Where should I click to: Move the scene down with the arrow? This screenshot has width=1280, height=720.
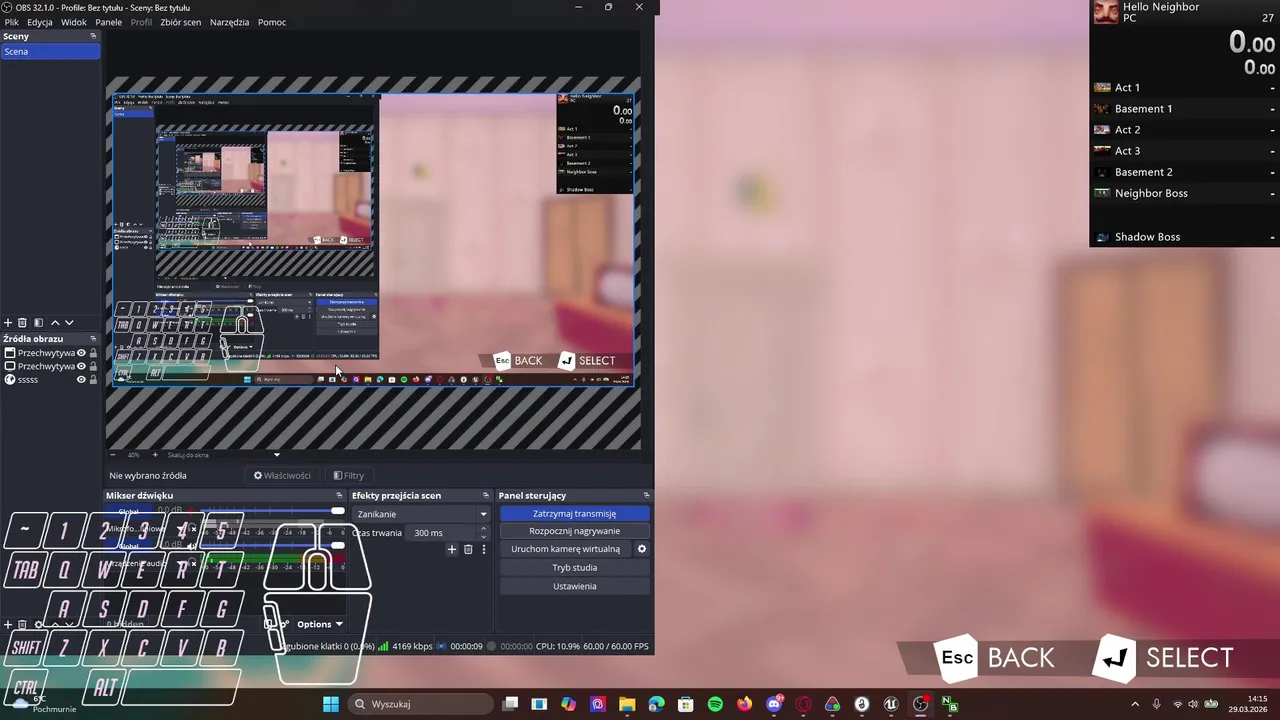click(x=69, y=323)
